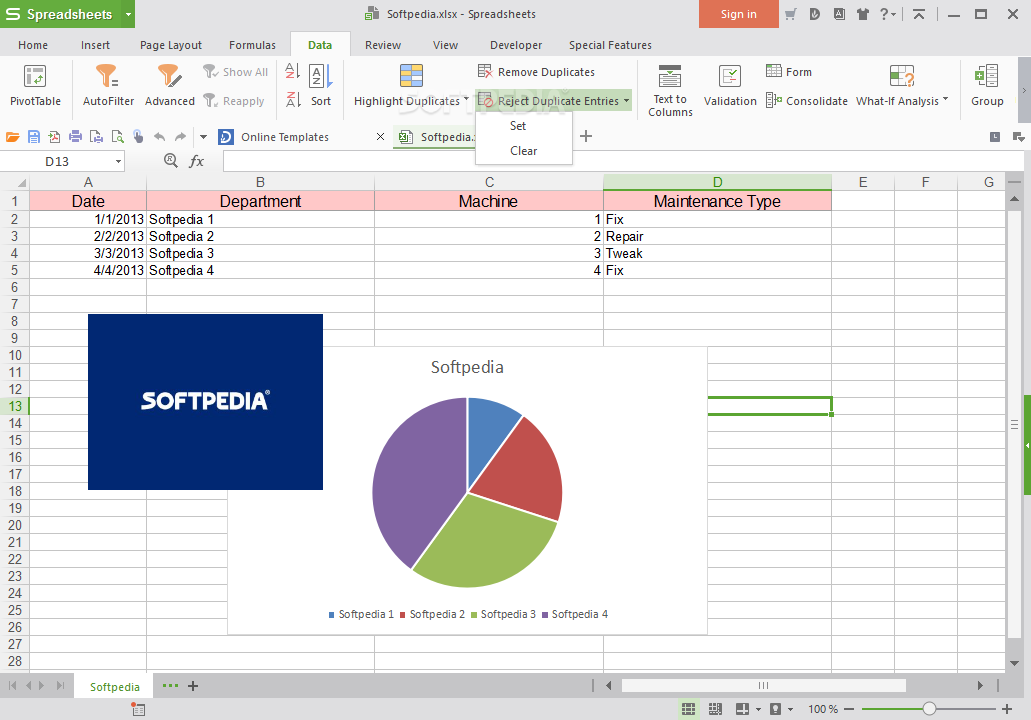Screen dimensions: 1031x720
Task: Switch to Normal view in status bar
Action: click(x=688, y=709)
